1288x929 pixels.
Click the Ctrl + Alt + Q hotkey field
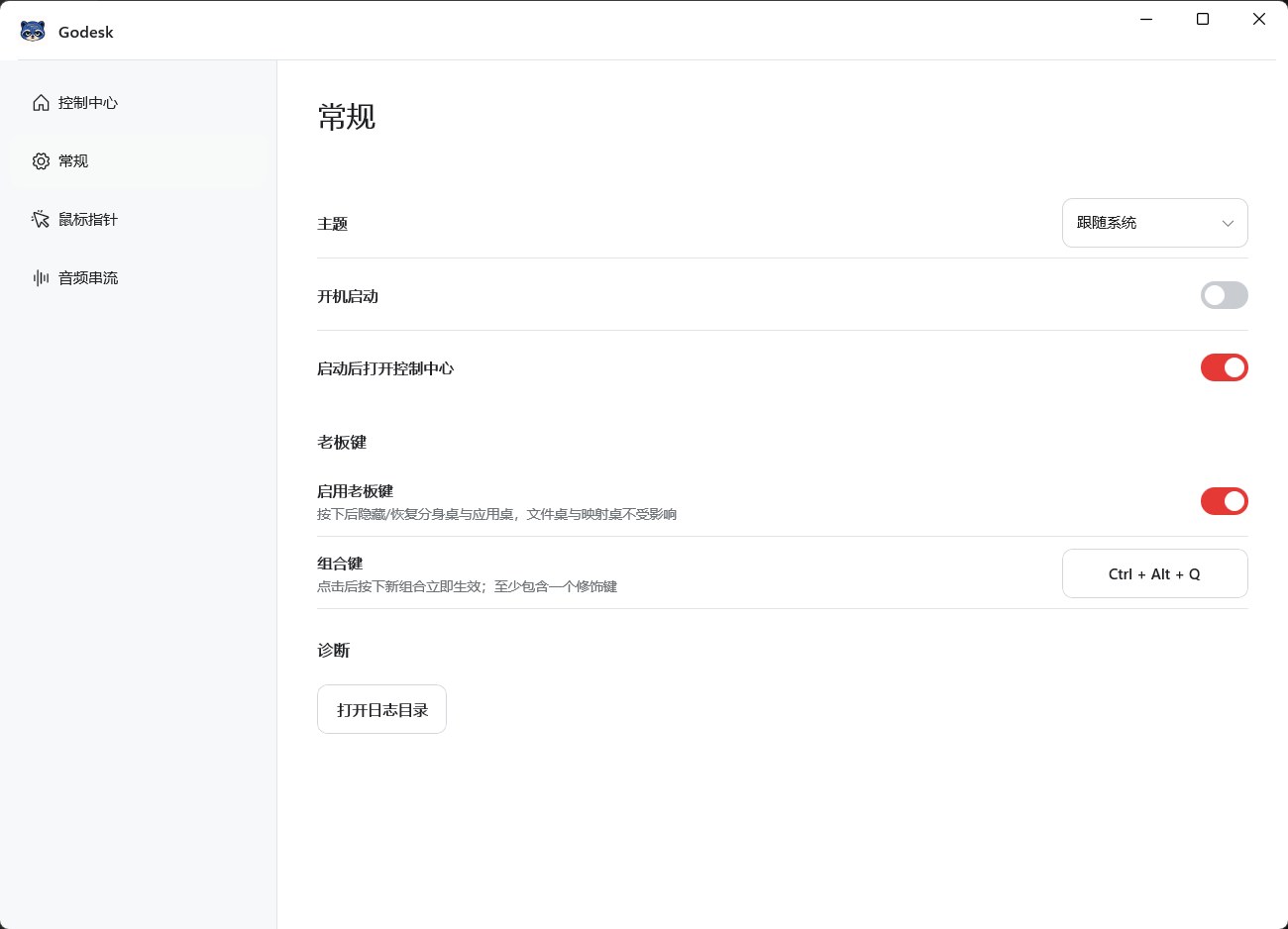click(x=1154, y=573)
